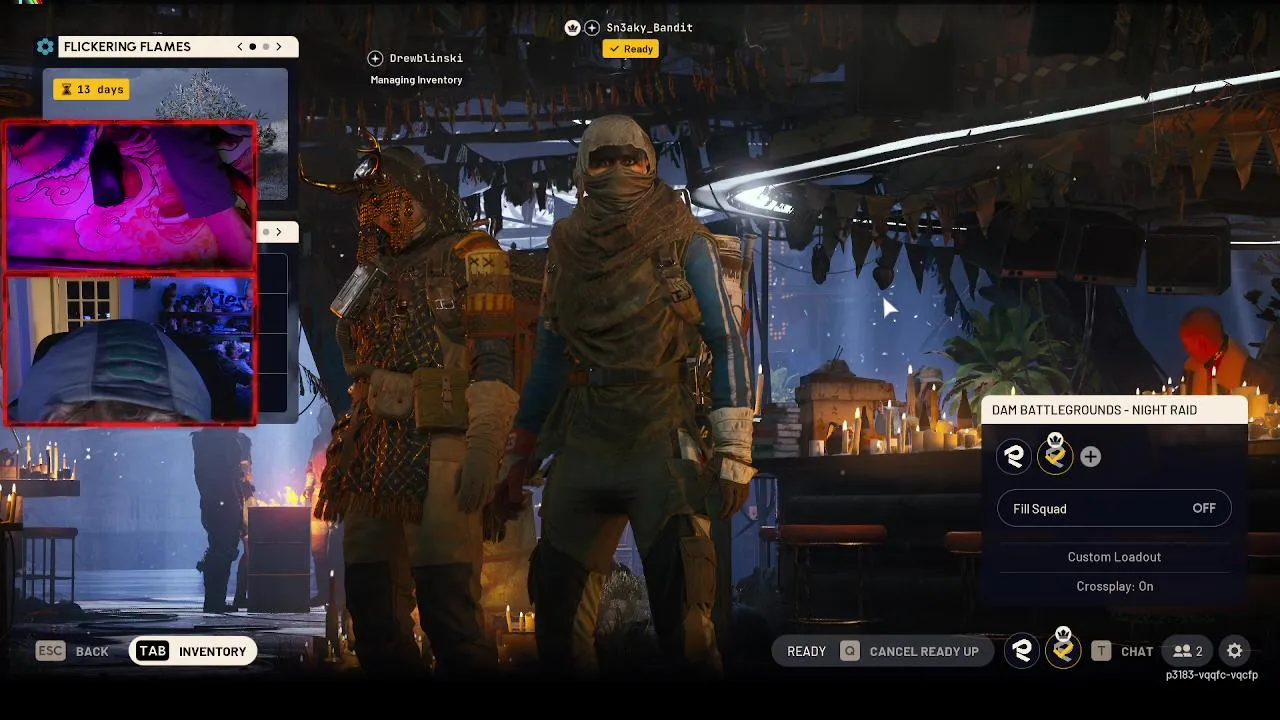The height and width of the screenshot is (720, 1280).
Task: Open the settings gear bottom right
Action: coord(1235,651)
